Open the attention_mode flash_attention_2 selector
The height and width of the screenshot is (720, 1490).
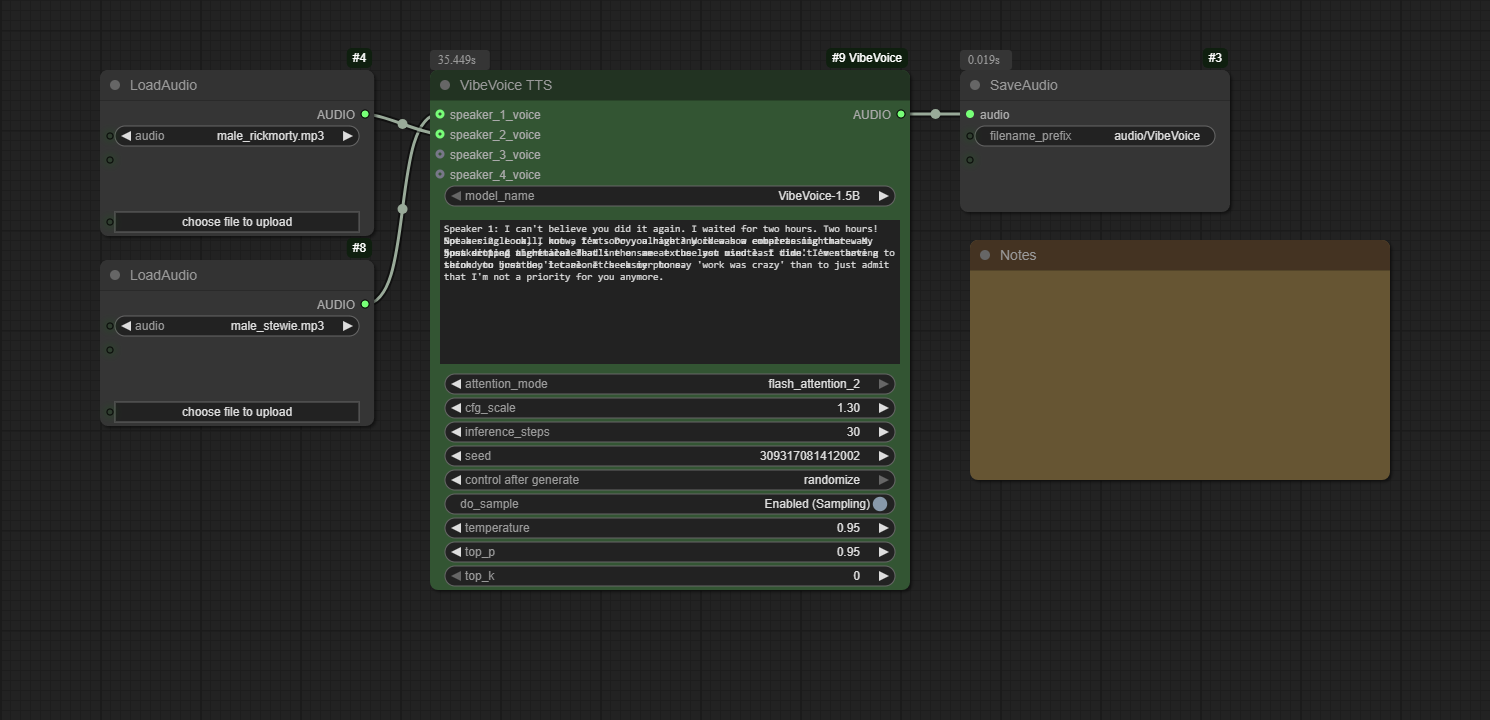point(670,384)
